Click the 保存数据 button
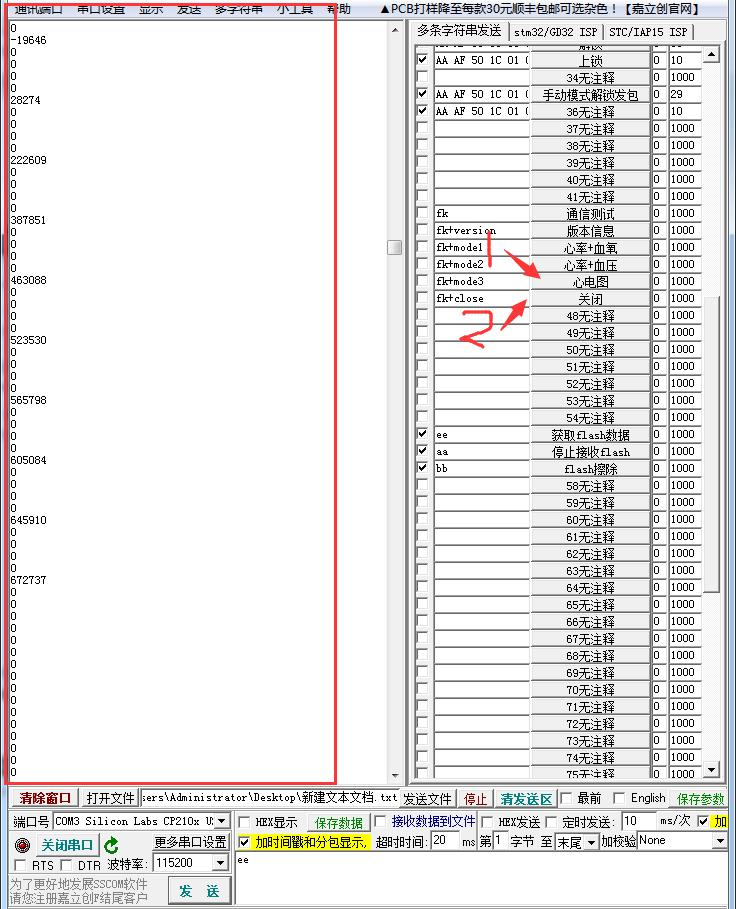The width and height of the screenshot is (736, 909). (338, 822)
